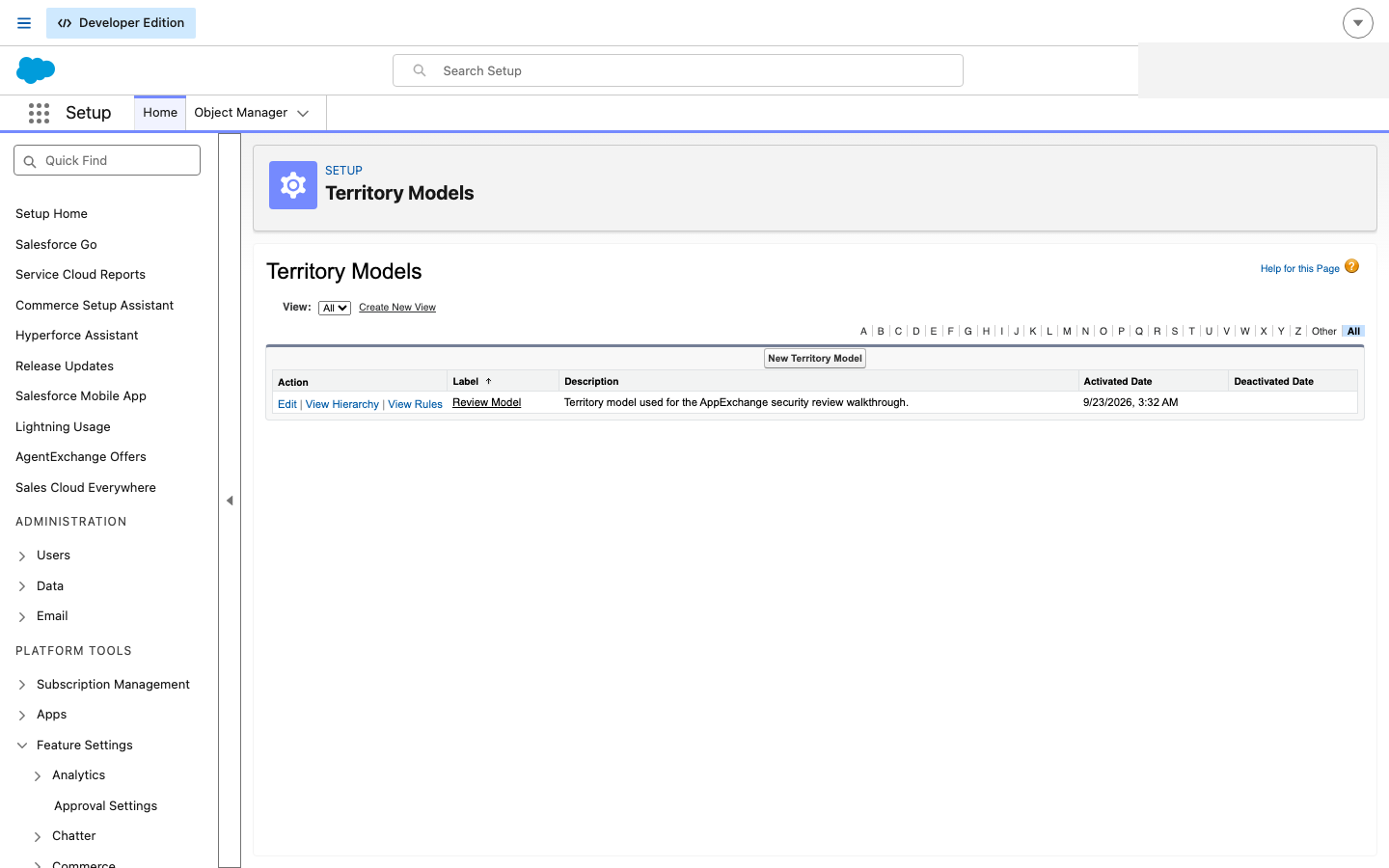Open the hamburger menu at top left
This screenshot has height=868, width=1389.
(24, 23)
